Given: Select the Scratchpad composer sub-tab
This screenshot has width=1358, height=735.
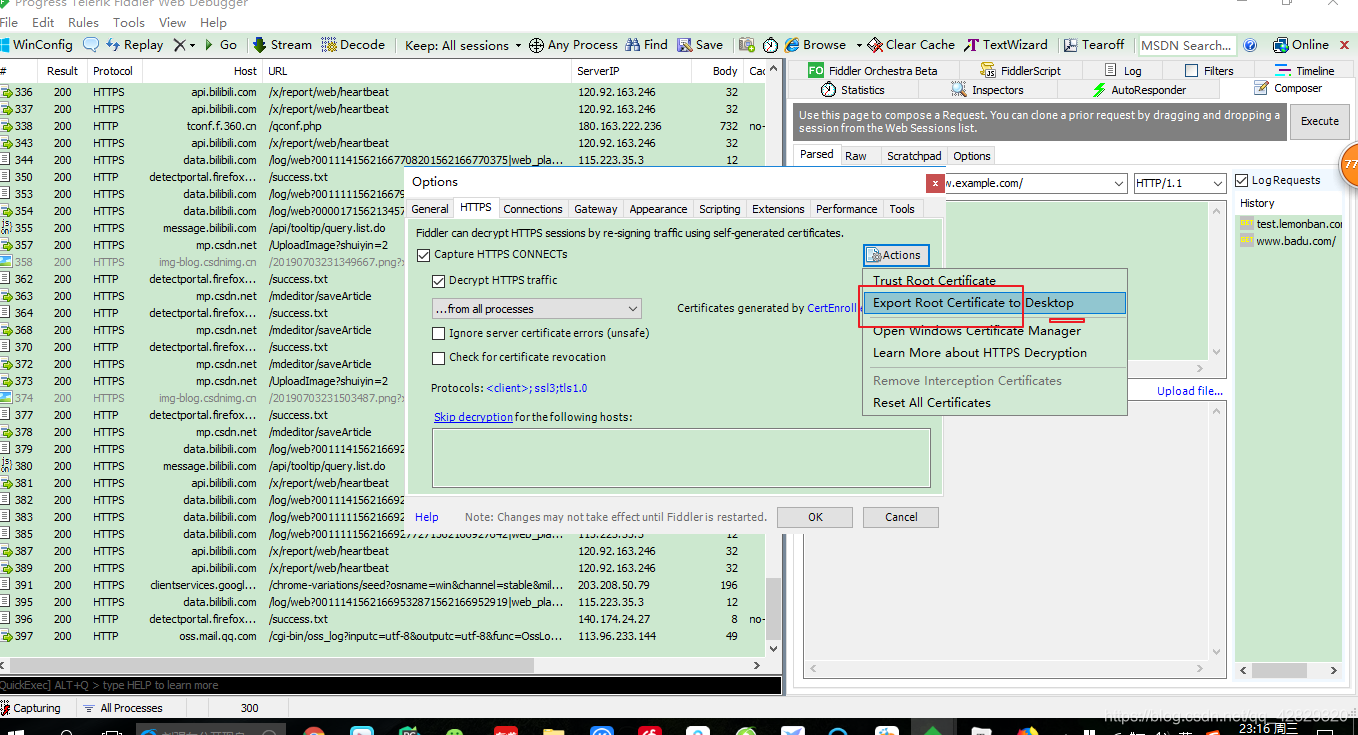Looking at the screenshot, I should (914, 156).
